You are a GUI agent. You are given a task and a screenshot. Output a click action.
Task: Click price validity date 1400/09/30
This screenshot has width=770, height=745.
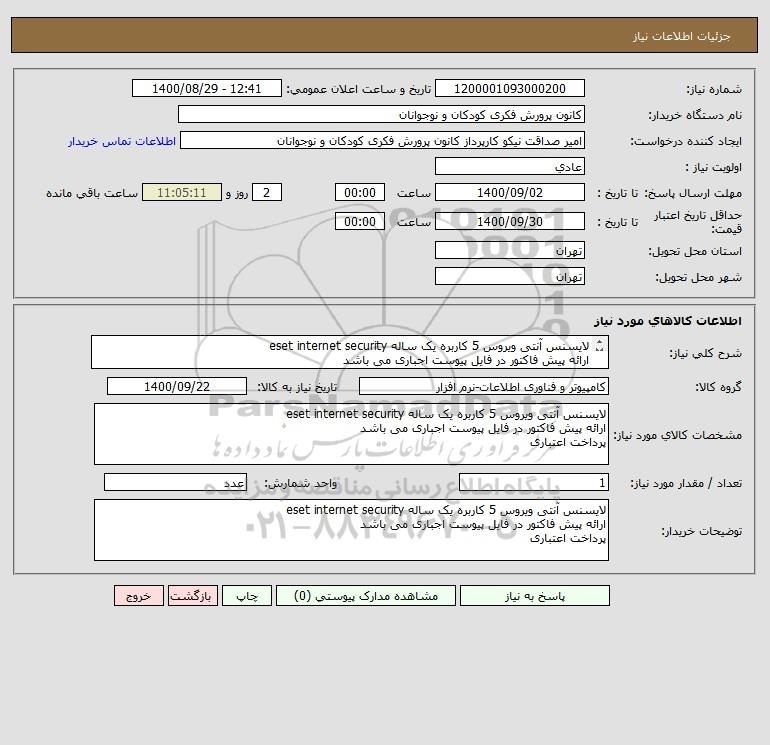coord(510,221)
